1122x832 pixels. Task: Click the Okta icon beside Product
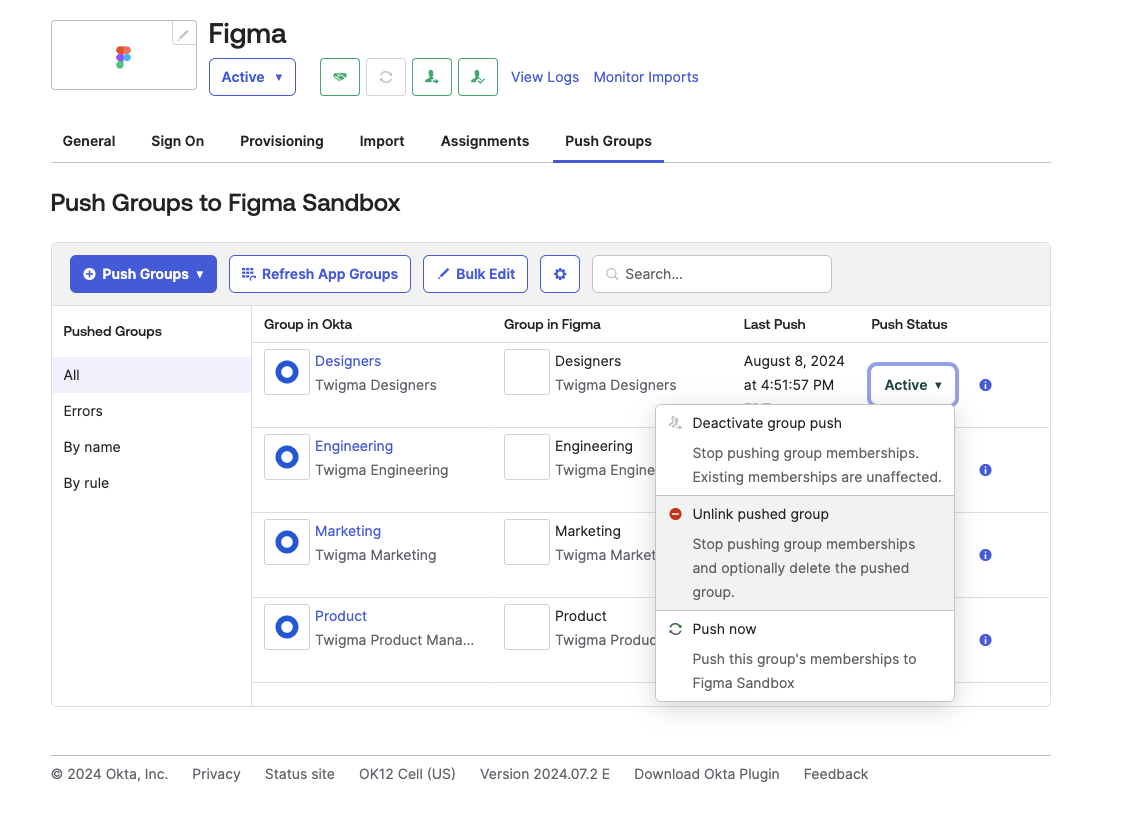point(287,627)
